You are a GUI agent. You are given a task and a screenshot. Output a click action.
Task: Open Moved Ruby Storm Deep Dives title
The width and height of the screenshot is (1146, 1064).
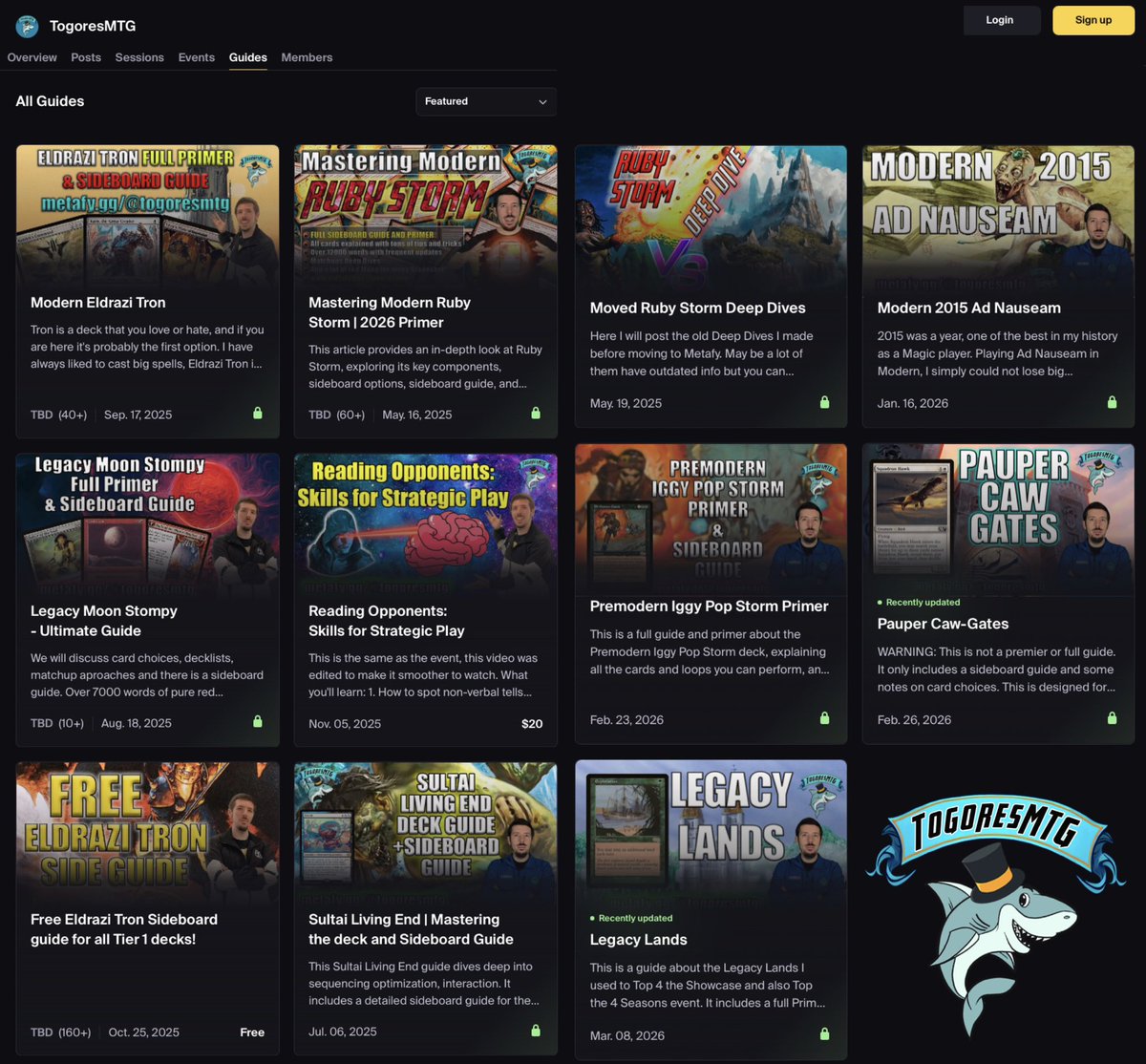[x=698, y=308]
